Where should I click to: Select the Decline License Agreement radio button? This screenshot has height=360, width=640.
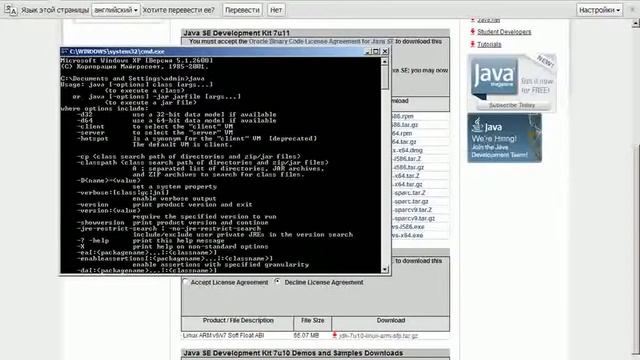tap(278, 282)
